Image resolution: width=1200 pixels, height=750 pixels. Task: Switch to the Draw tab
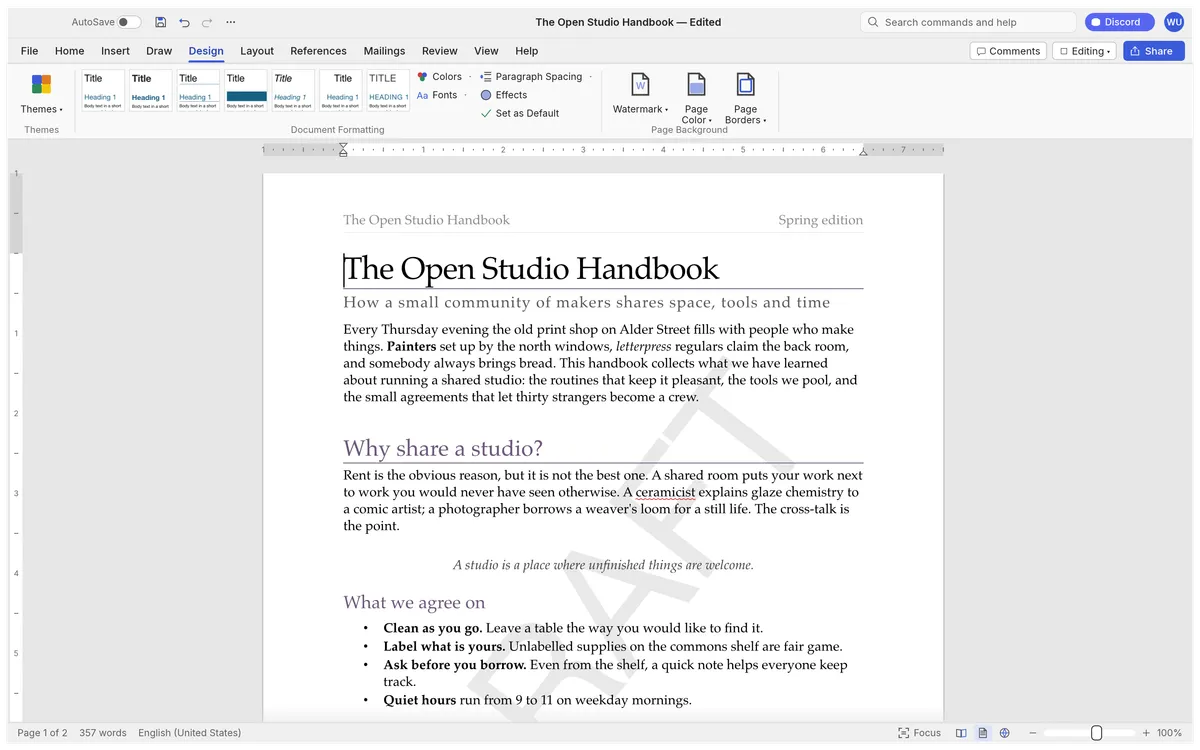159,51
